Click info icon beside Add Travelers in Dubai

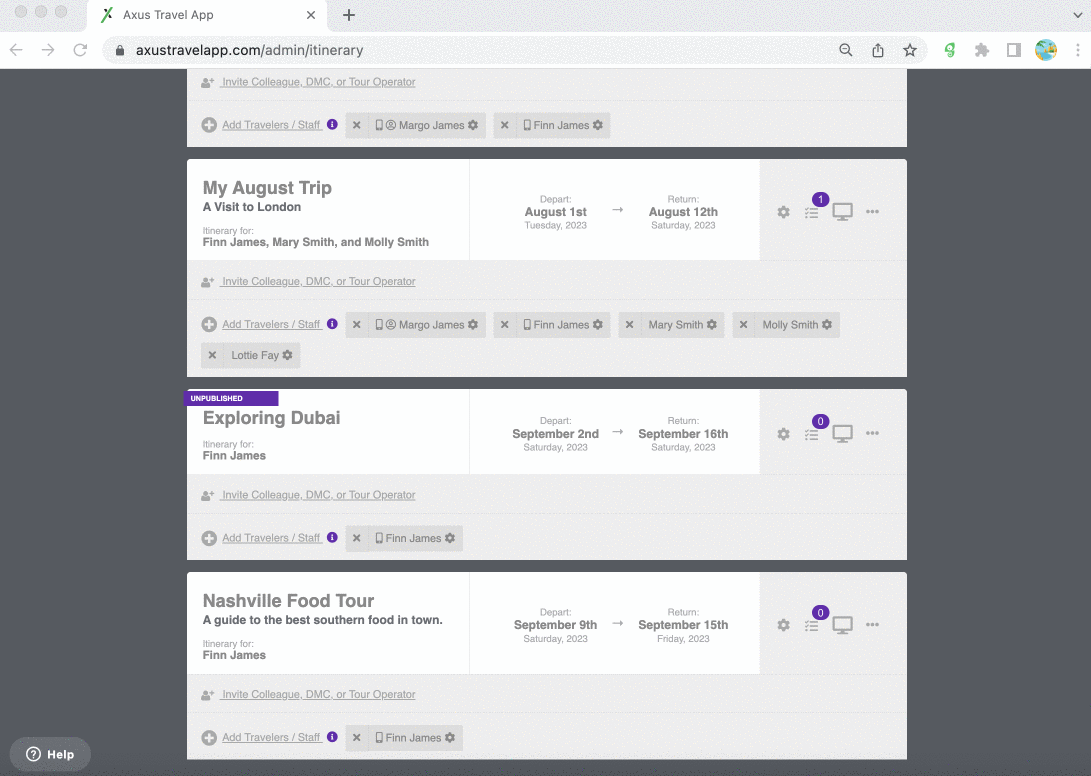tap(332, 538)
